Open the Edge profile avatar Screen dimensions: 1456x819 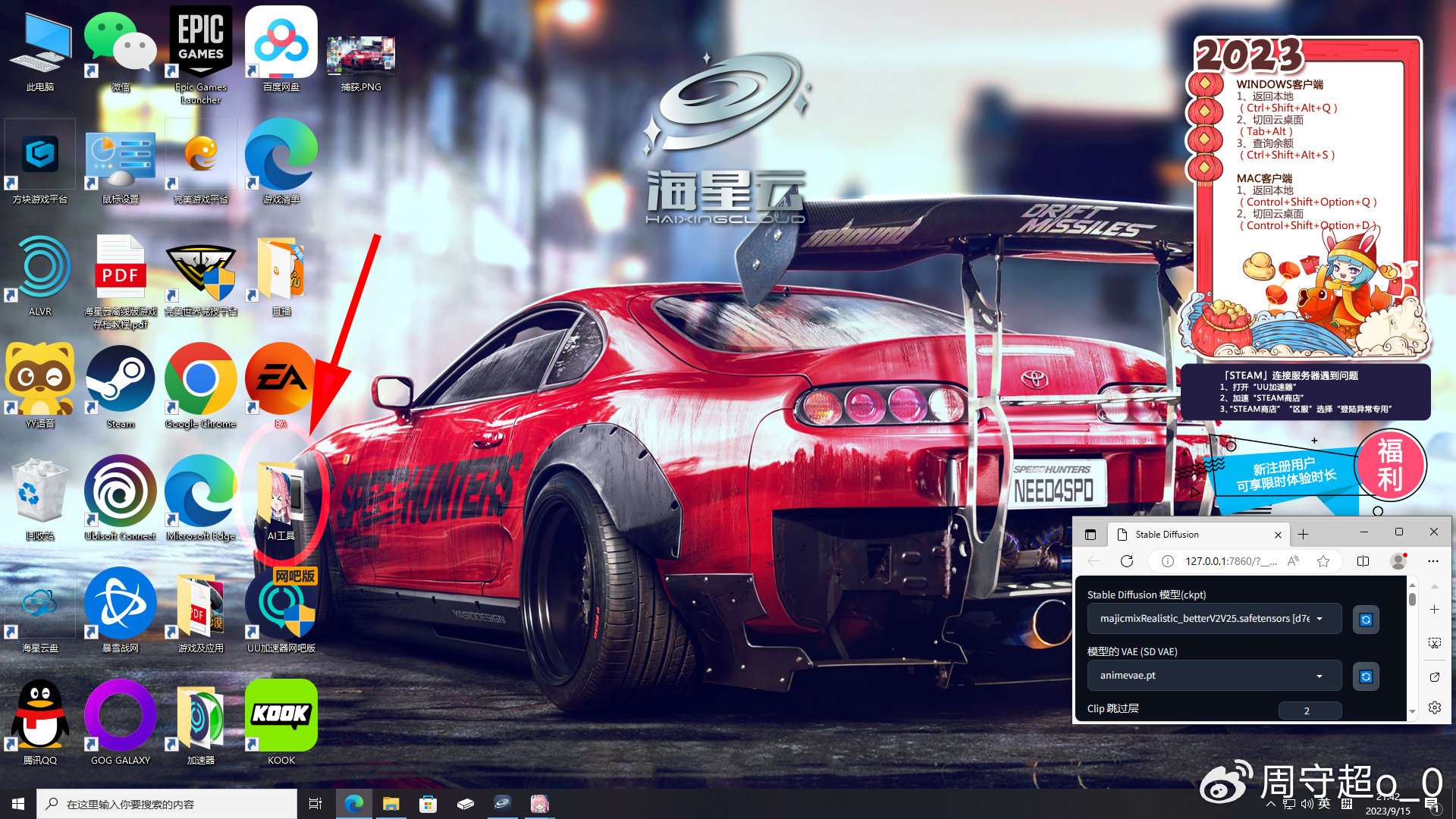click(1398, 561)
